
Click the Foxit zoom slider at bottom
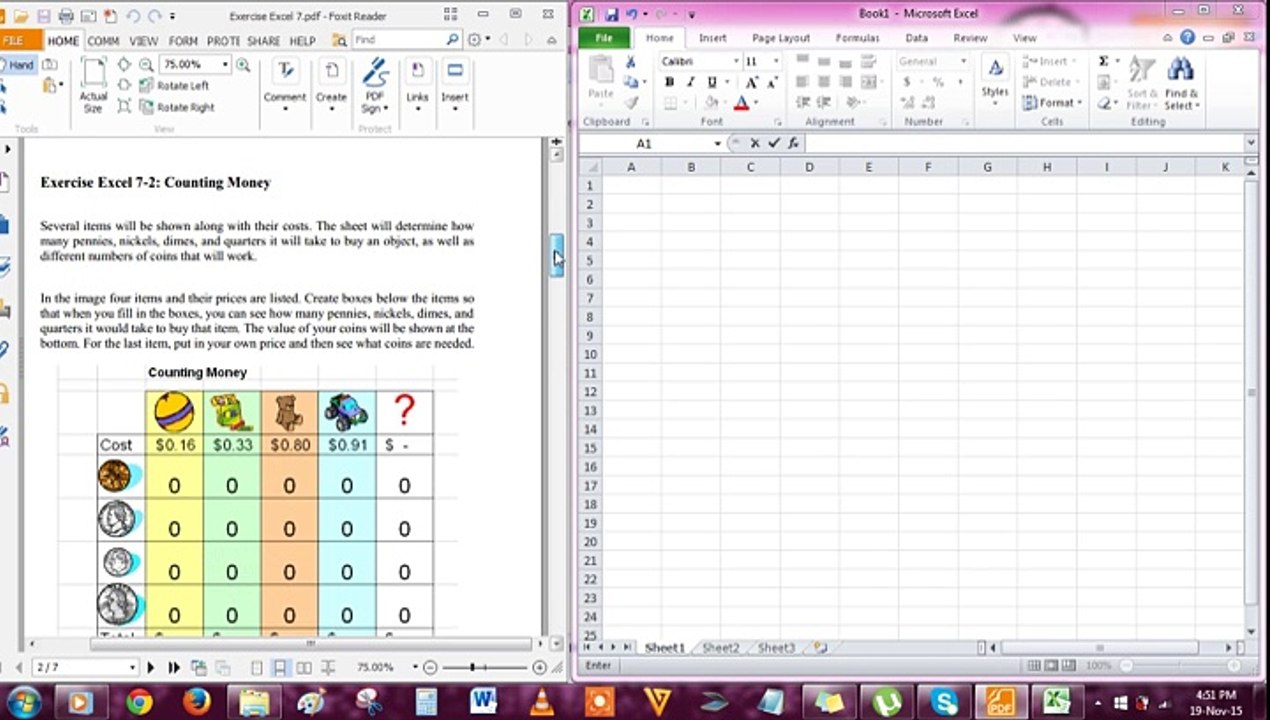click(x=485, y=667)
